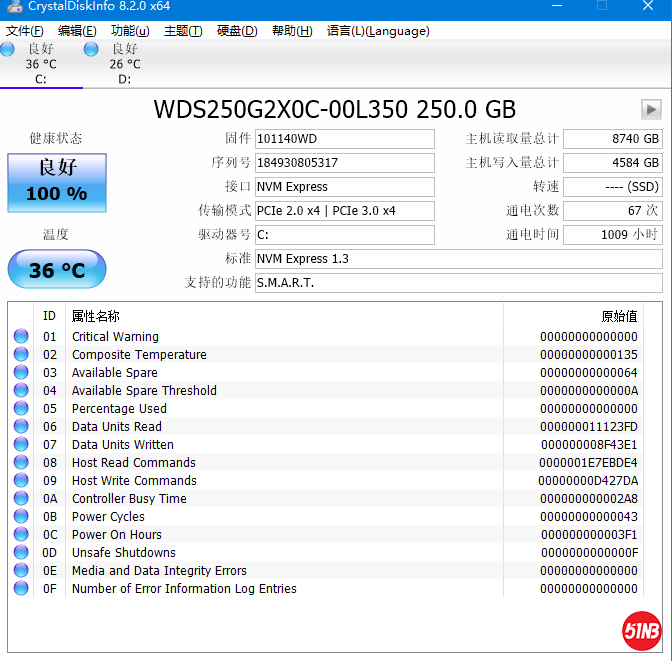The image size is (672, 661).
Task: Select the C: drive status icon
Action: 8,49
